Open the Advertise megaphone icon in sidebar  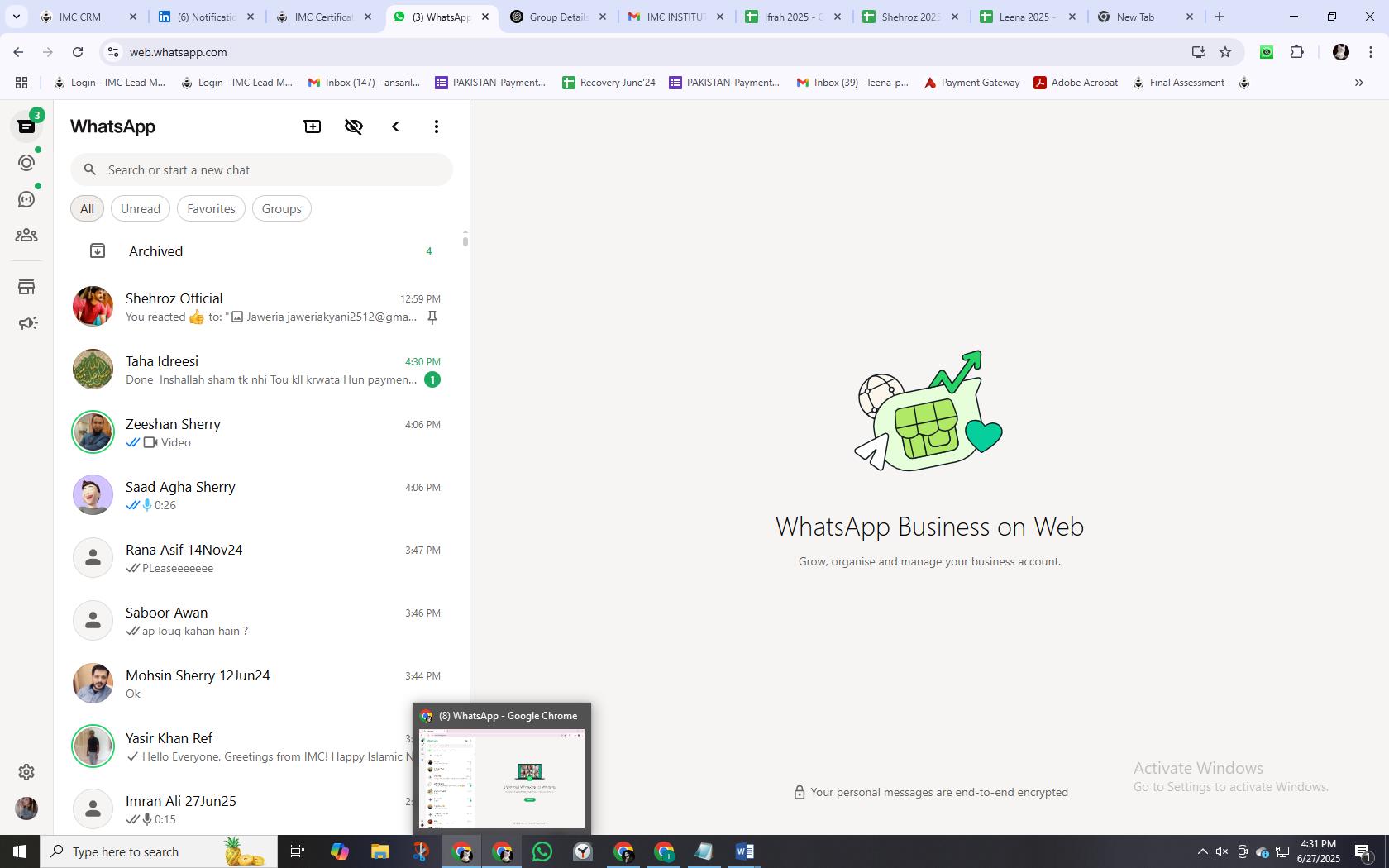[x=26, y=323]
